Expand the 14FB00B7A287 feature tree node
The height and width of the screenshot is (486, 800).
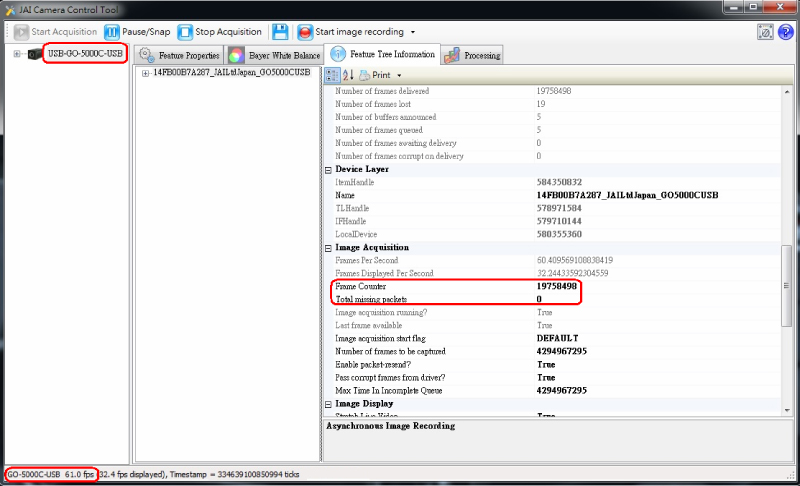[x=146, y=73]
